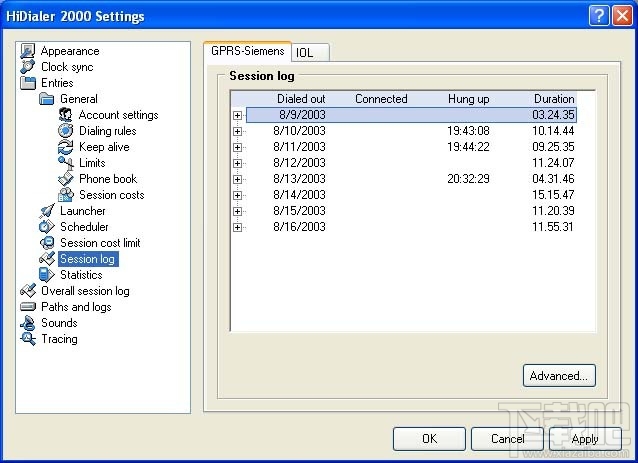Screen dimensions: 638x463
Task: Click the Session cost limit icon
Action: (46, 243)
